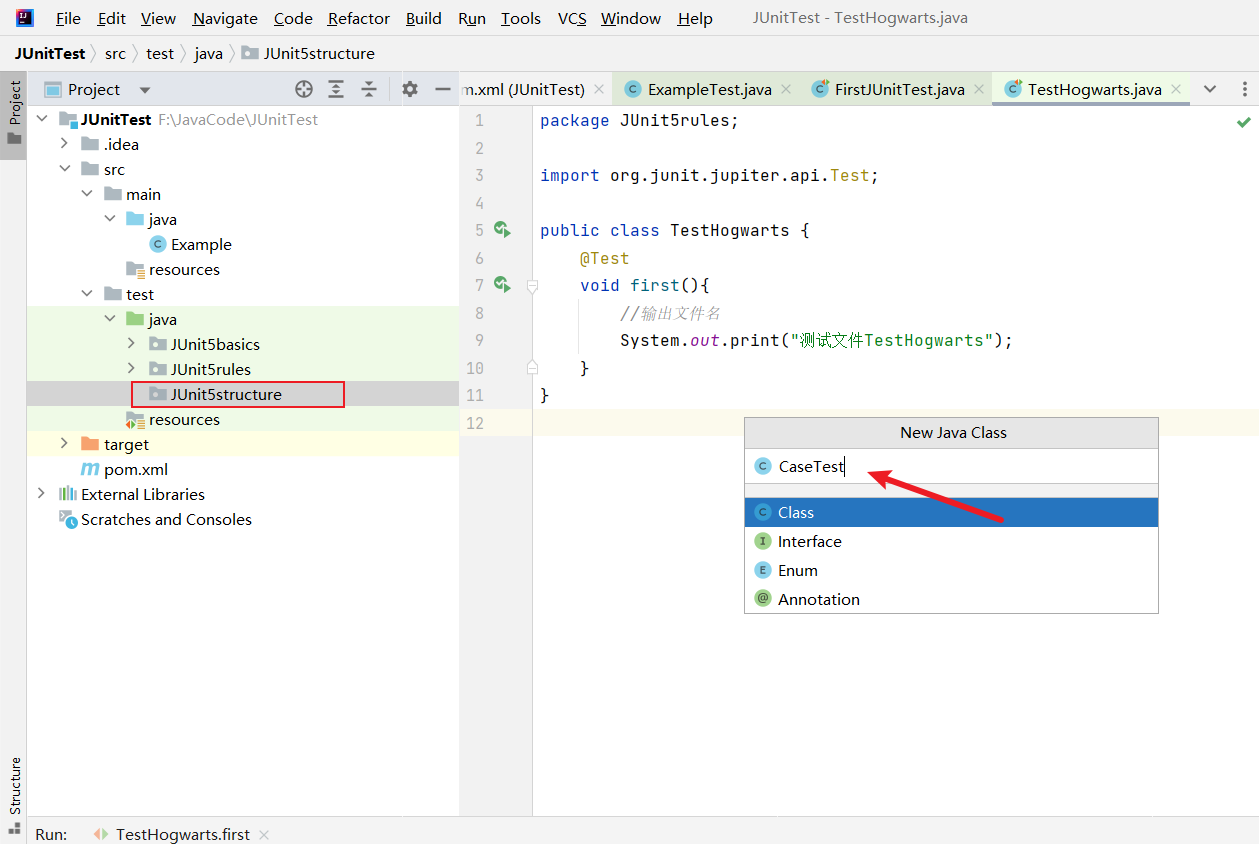Open the Refactor menu
Viewport: 1259px width, 844px height.
[x=358, y=18]
